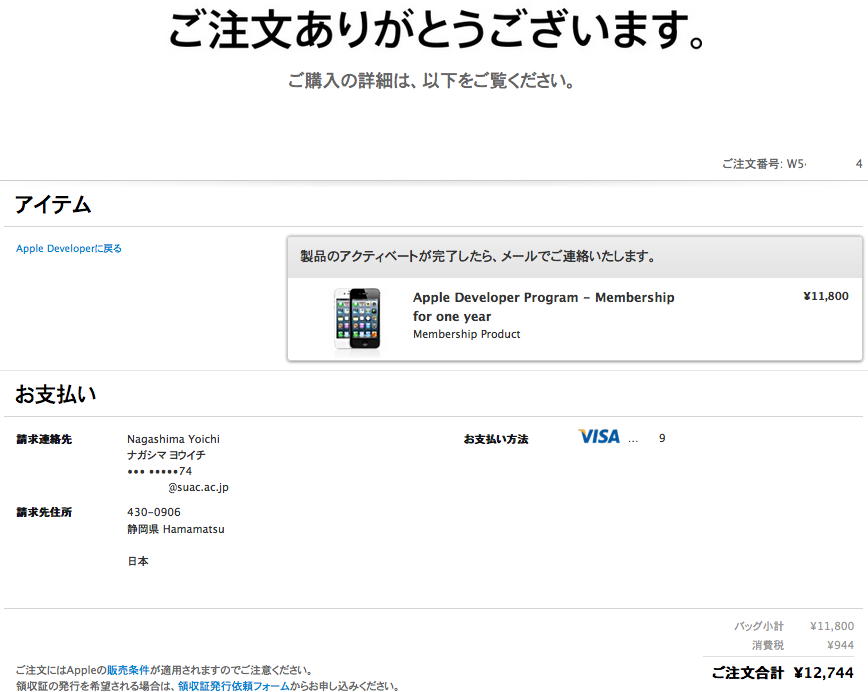The width and height of the screenshot is (868, 692).
Task: Click the ご購入の詳細は subheading text
Action: click(431, 81)
